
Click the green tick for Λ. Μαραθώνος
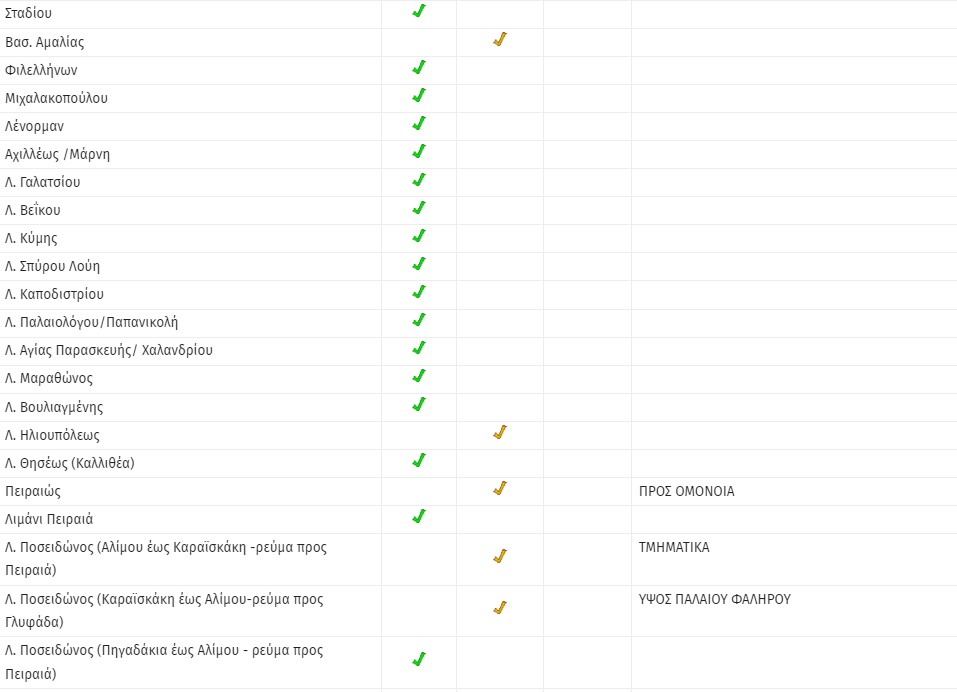(x=419, y=376)
